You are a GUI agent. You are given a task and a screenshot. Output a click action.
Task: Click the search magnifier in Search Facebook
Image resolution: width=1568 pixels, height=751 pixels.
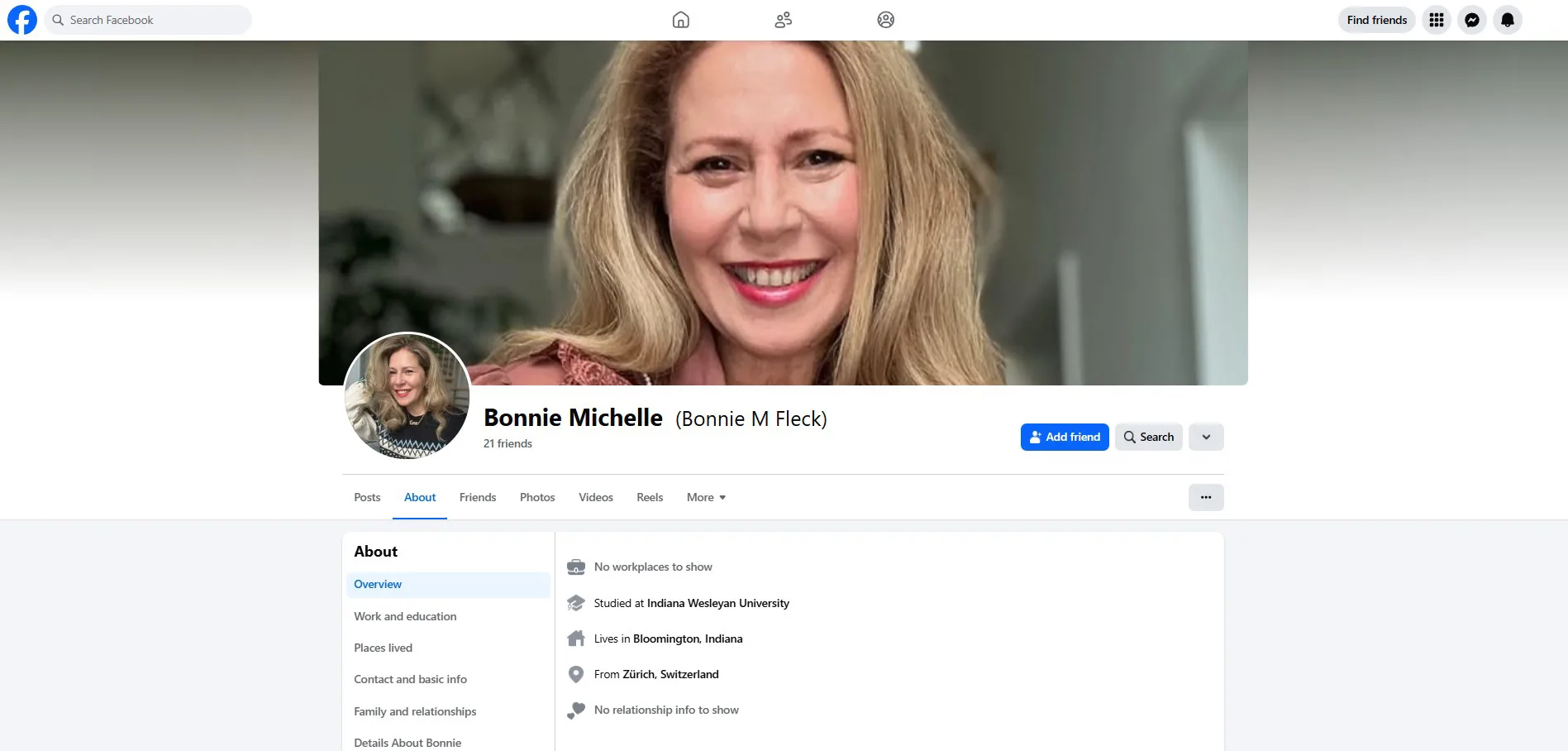coord(58,20)
